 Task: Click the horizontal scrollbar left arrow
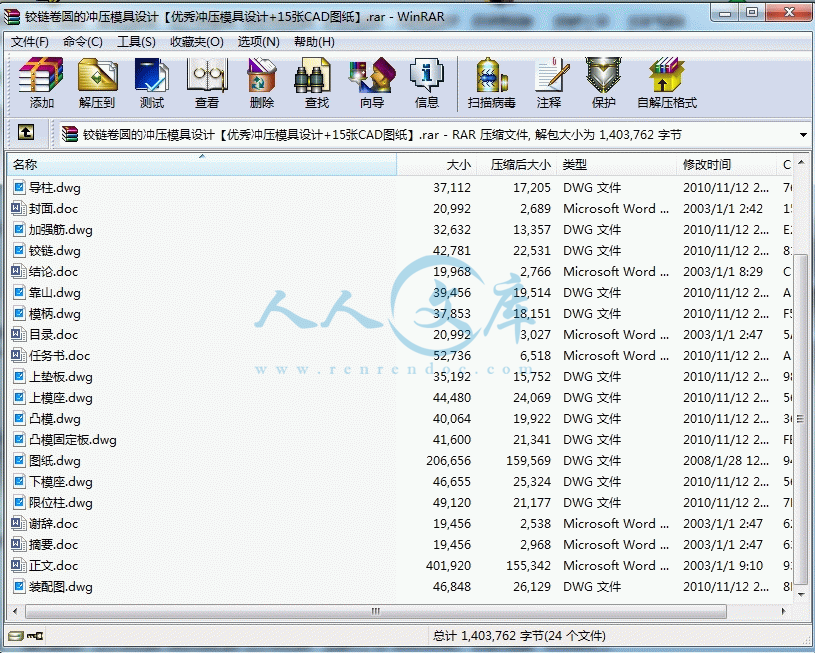[15, 611]
